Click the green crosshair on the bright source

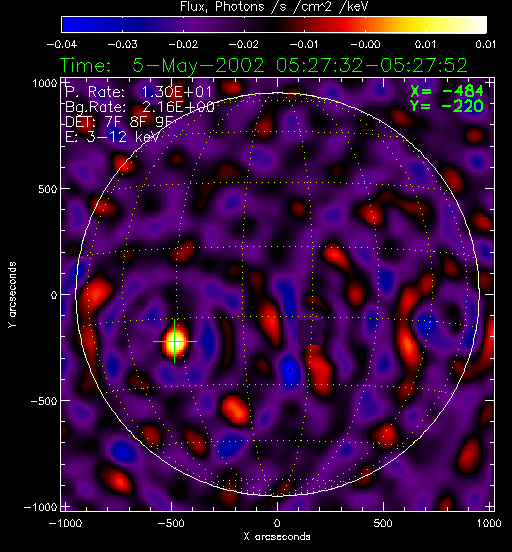click(x=175, y=341)
